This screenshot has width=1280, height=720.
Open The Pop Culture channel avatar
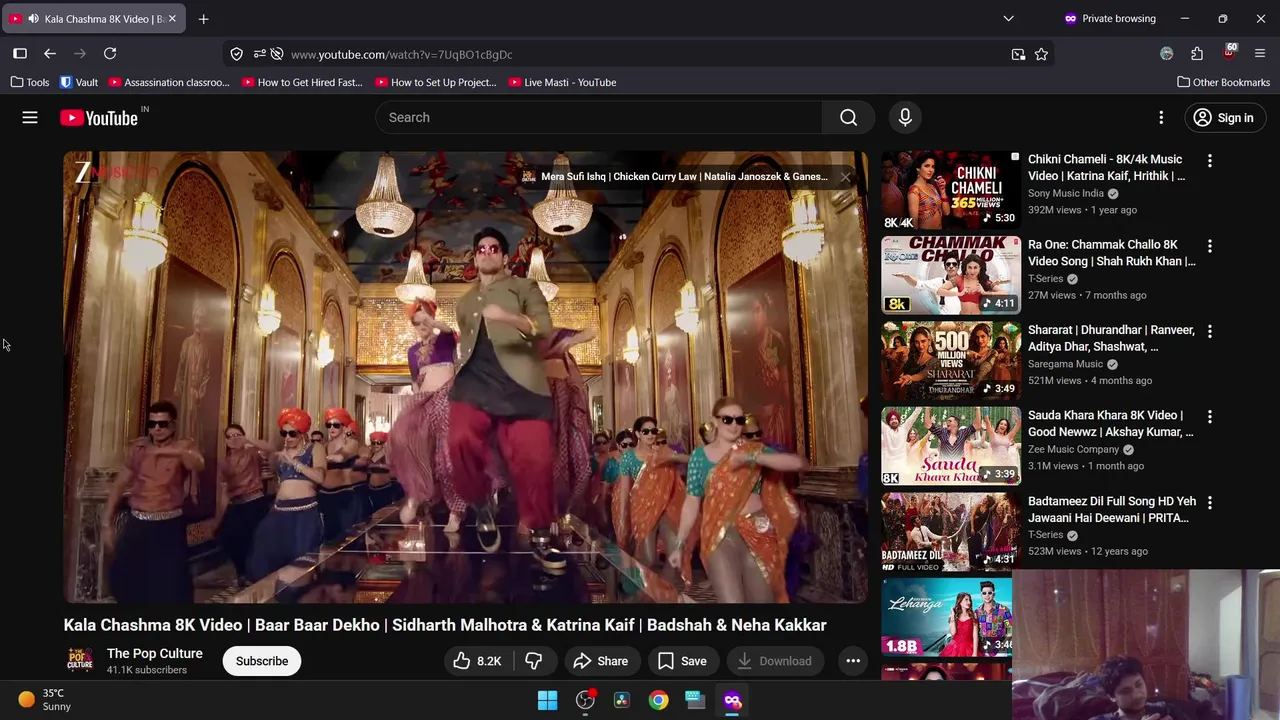(x=80, y=661)
